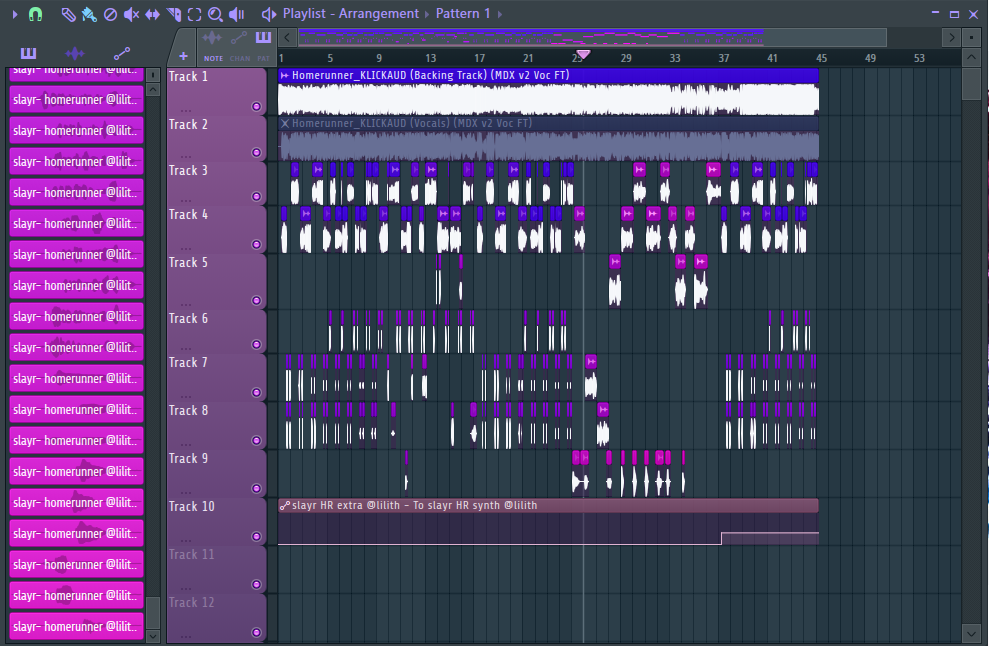The width and height of the screenshot is (989, 646).
Task: Click the timeline scroll right arrow
Action: coord(951,38)
